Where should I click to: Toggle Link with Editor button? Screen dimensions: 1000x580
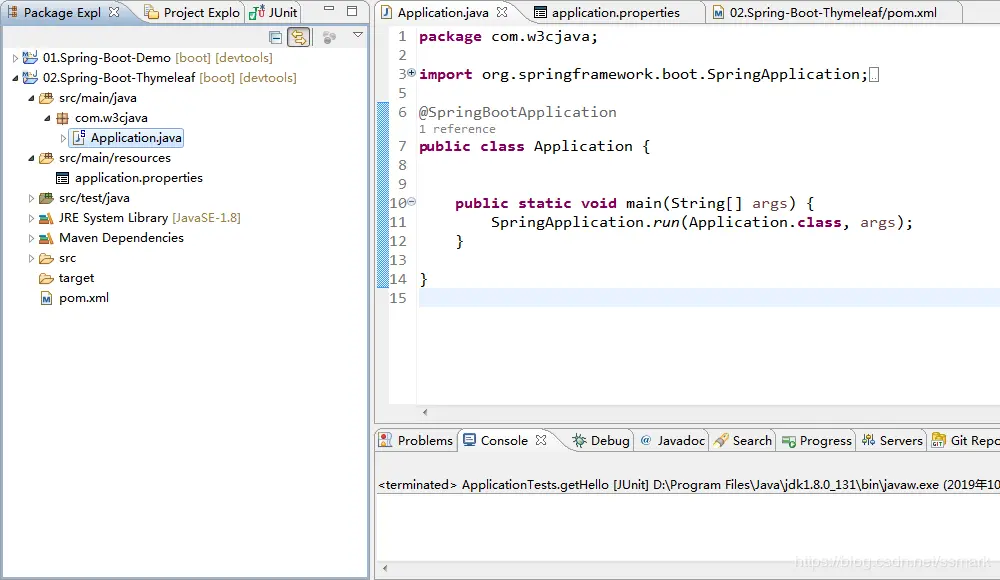point(298,38)
